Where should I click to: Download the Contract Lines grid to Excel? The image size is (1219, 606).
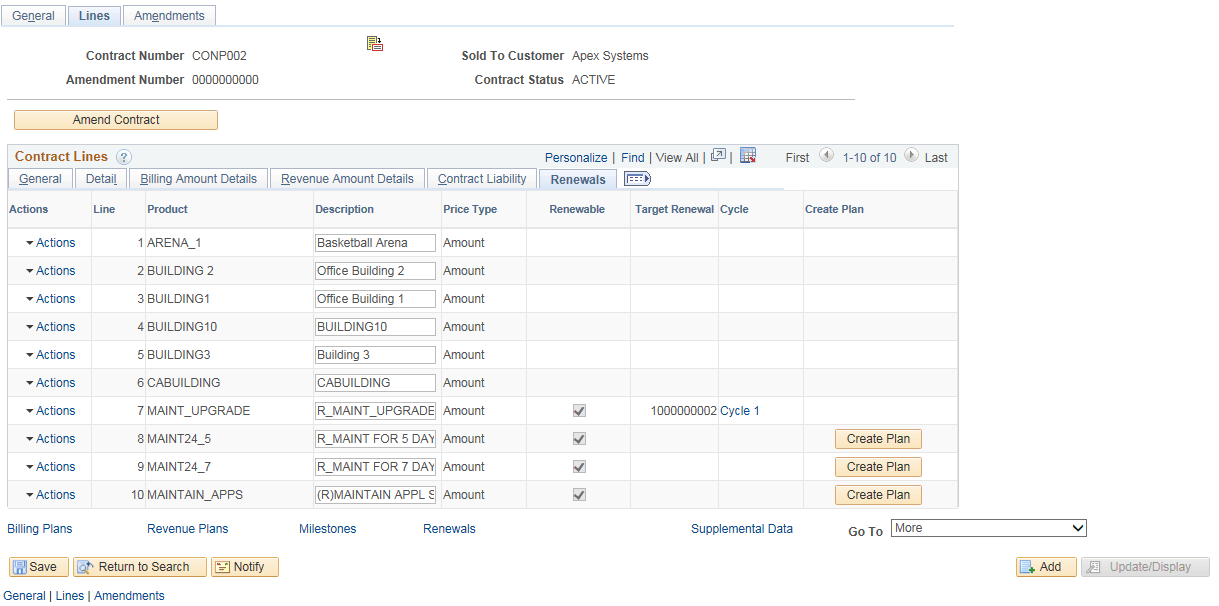pos(747,156)
